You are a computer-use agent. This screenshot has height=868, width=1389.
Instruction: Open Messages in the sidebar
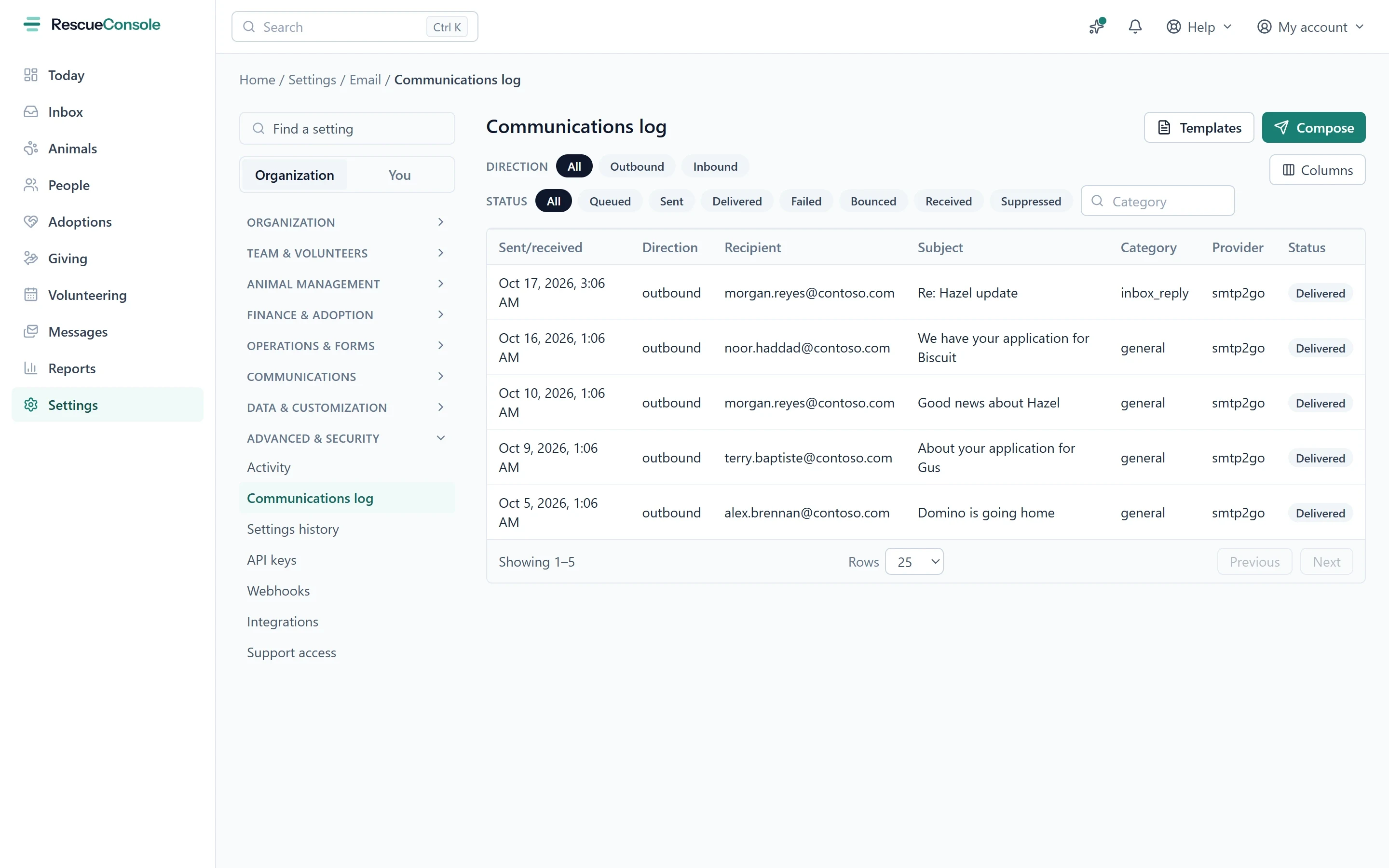[x=108, y=332]
